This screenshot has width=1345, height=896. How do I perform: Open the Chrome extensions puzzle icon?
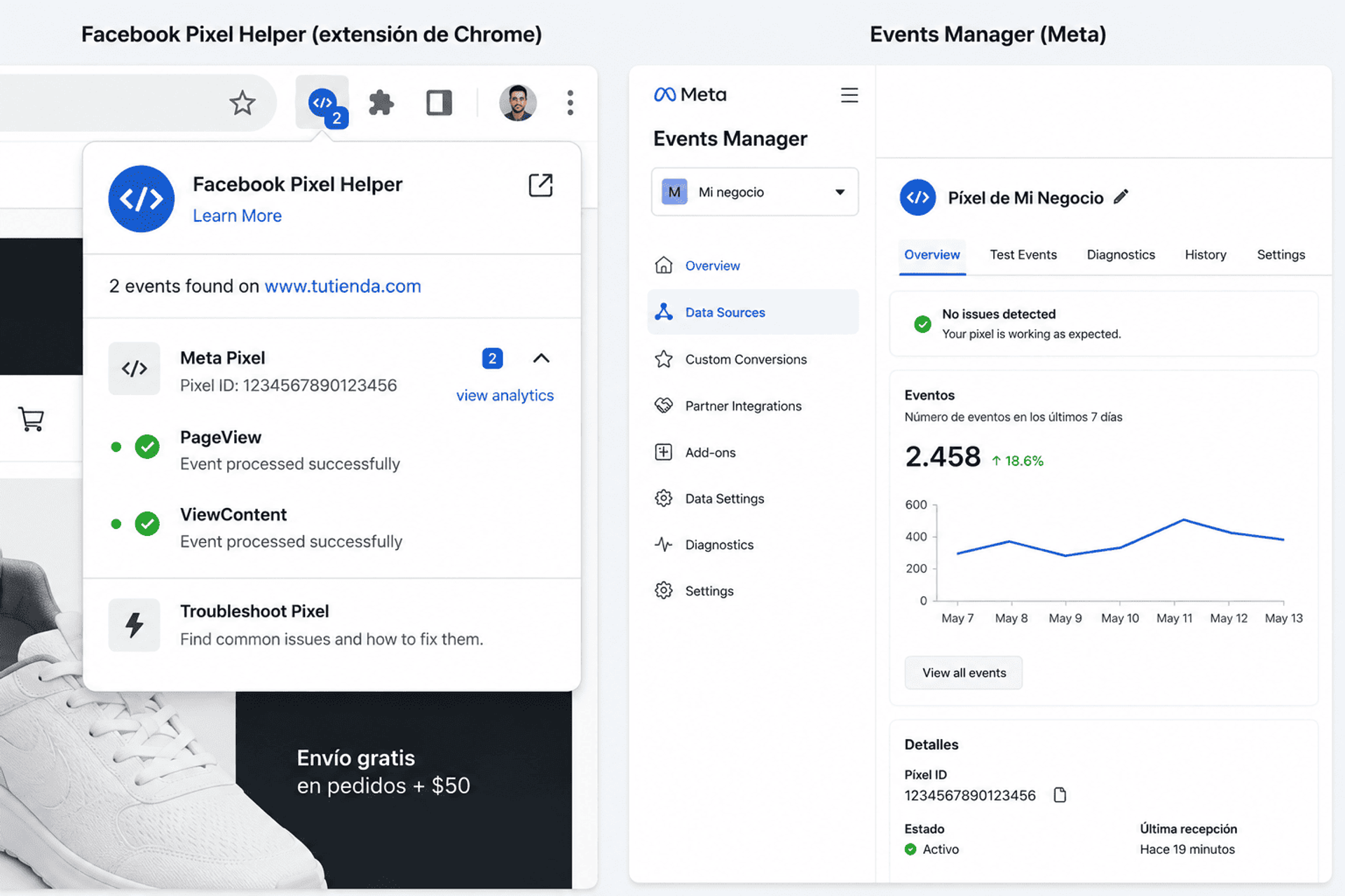(x=381, y=103)
